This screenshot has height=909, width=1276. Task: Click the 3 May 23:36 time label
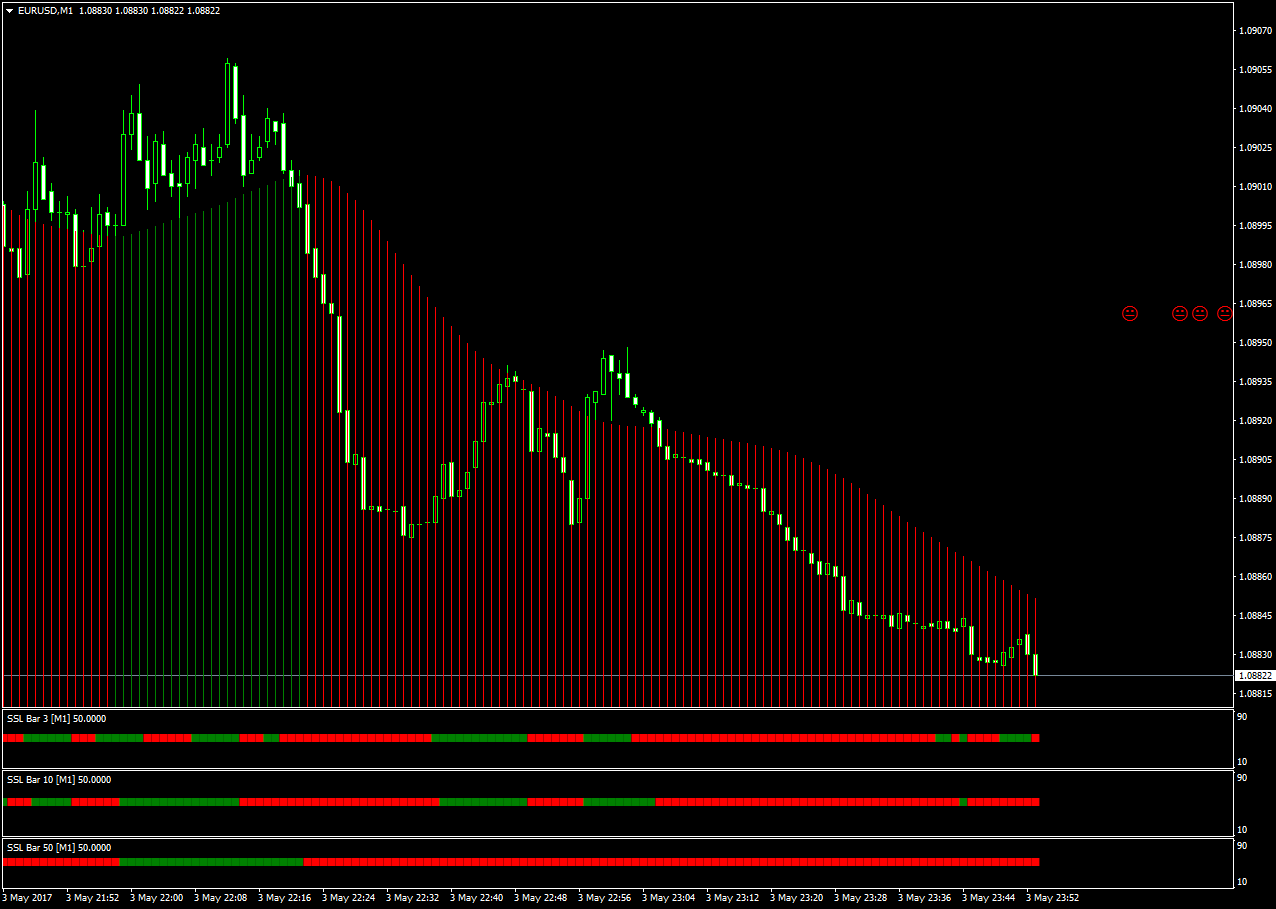pyautogui.click(x=925, y=898)
